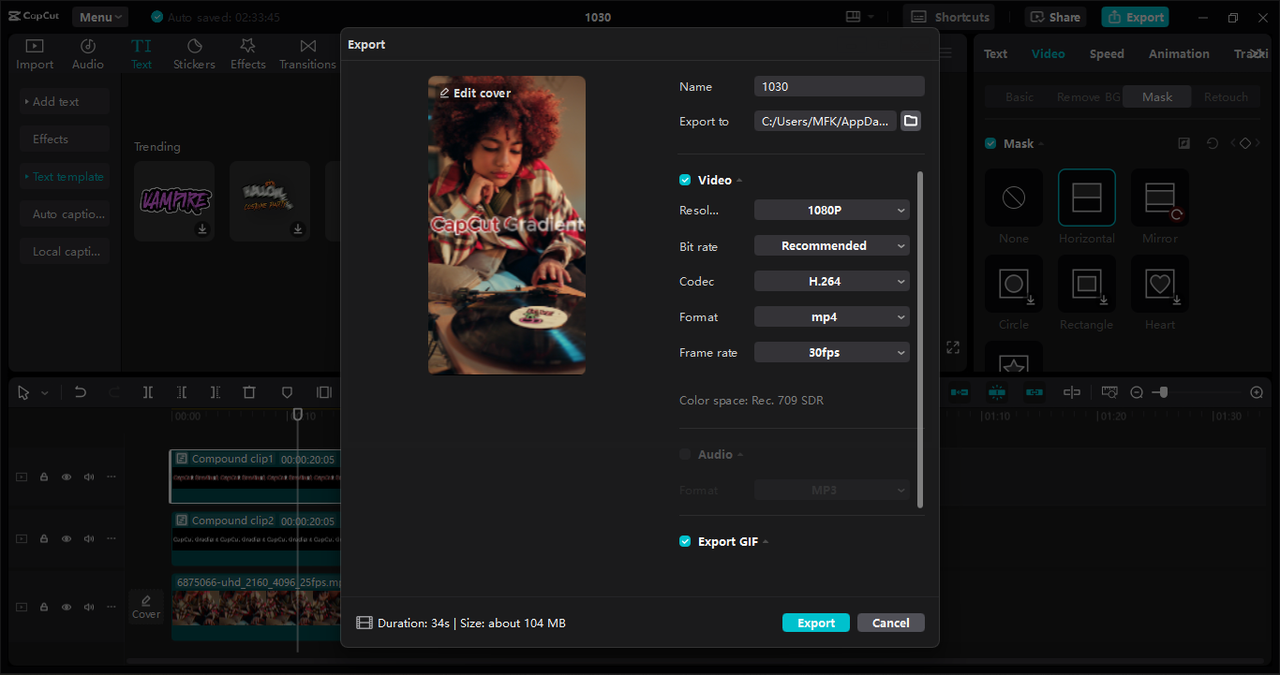
Task: Undo the last timeline edit
Action: pos(80,393)
